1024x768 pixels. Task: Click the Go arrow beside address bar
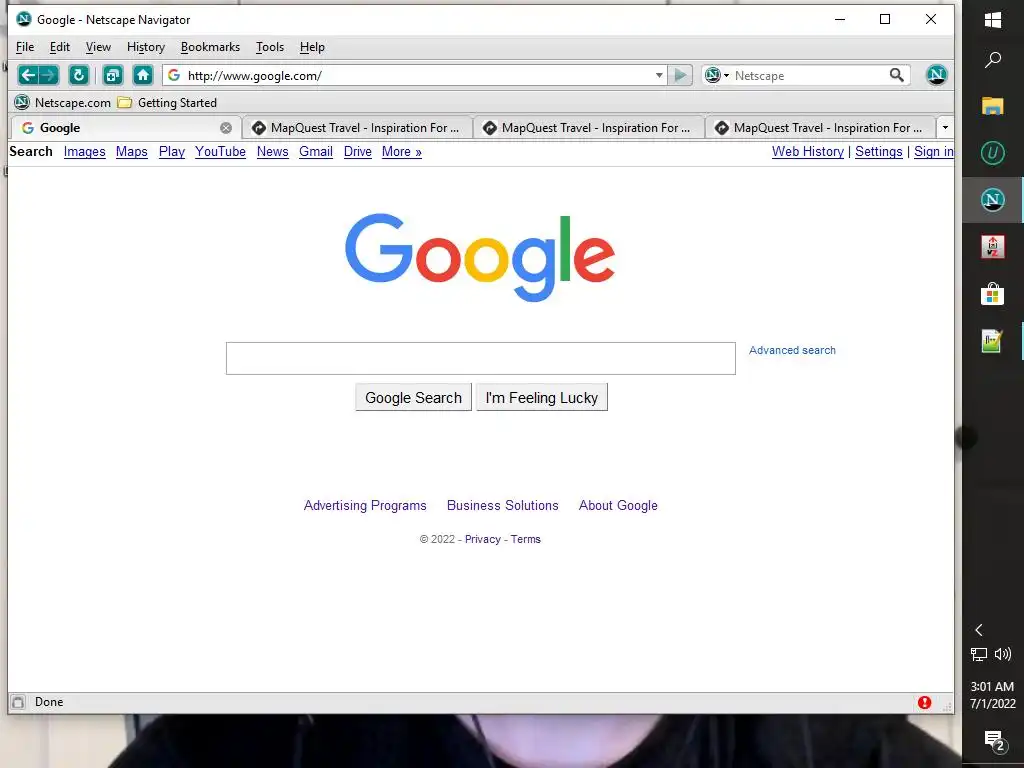[680, 75]
